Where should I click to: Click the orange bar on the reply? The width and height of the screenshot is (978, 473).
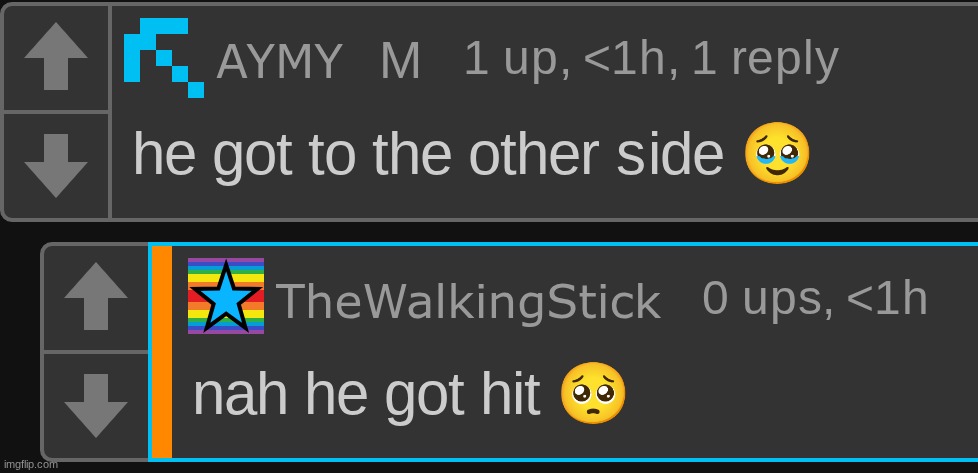pyautogui.click(x=162, y=352)
